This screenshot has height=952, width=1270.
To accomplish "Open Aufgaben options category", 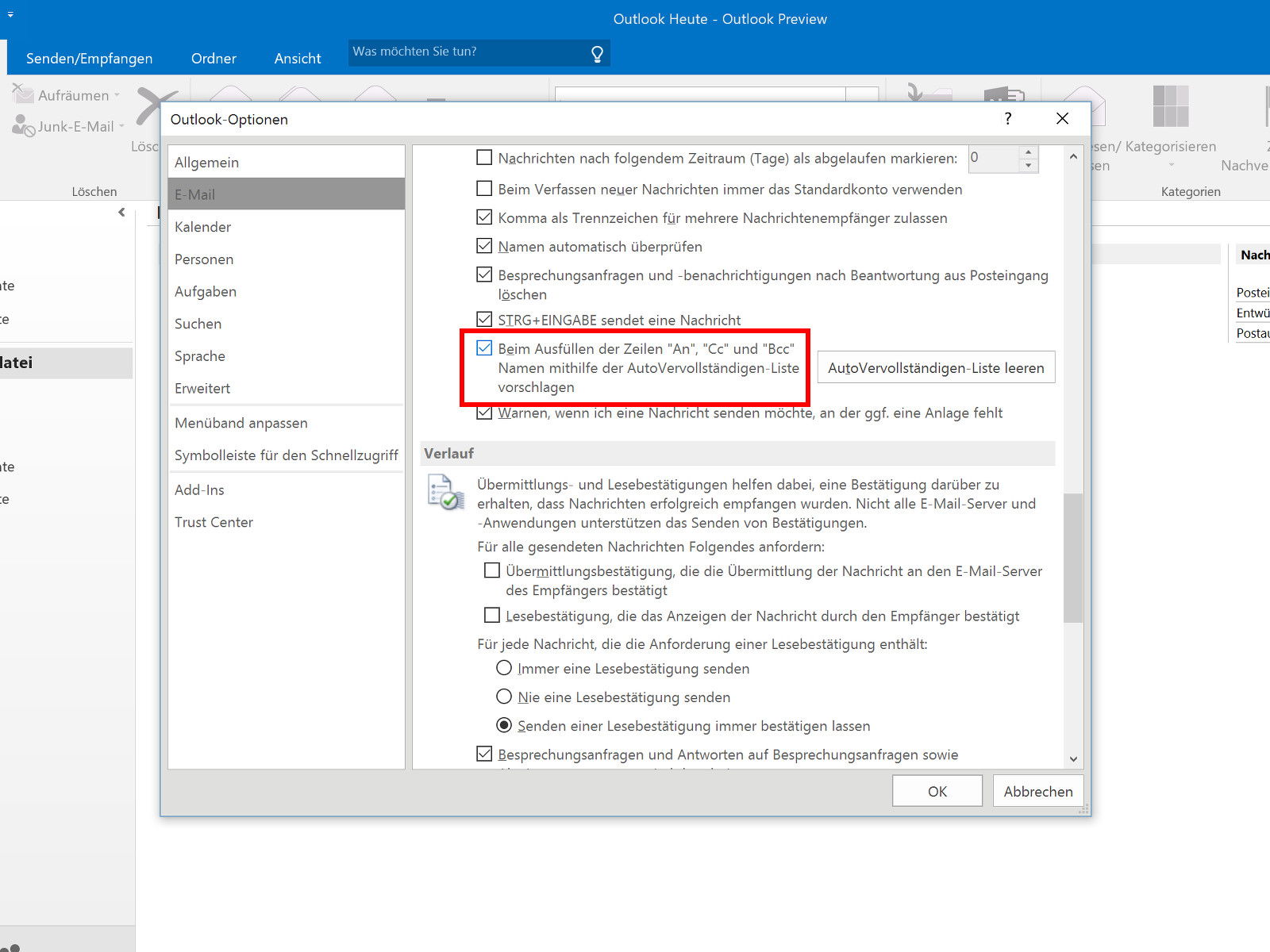I will pos(287,291).
